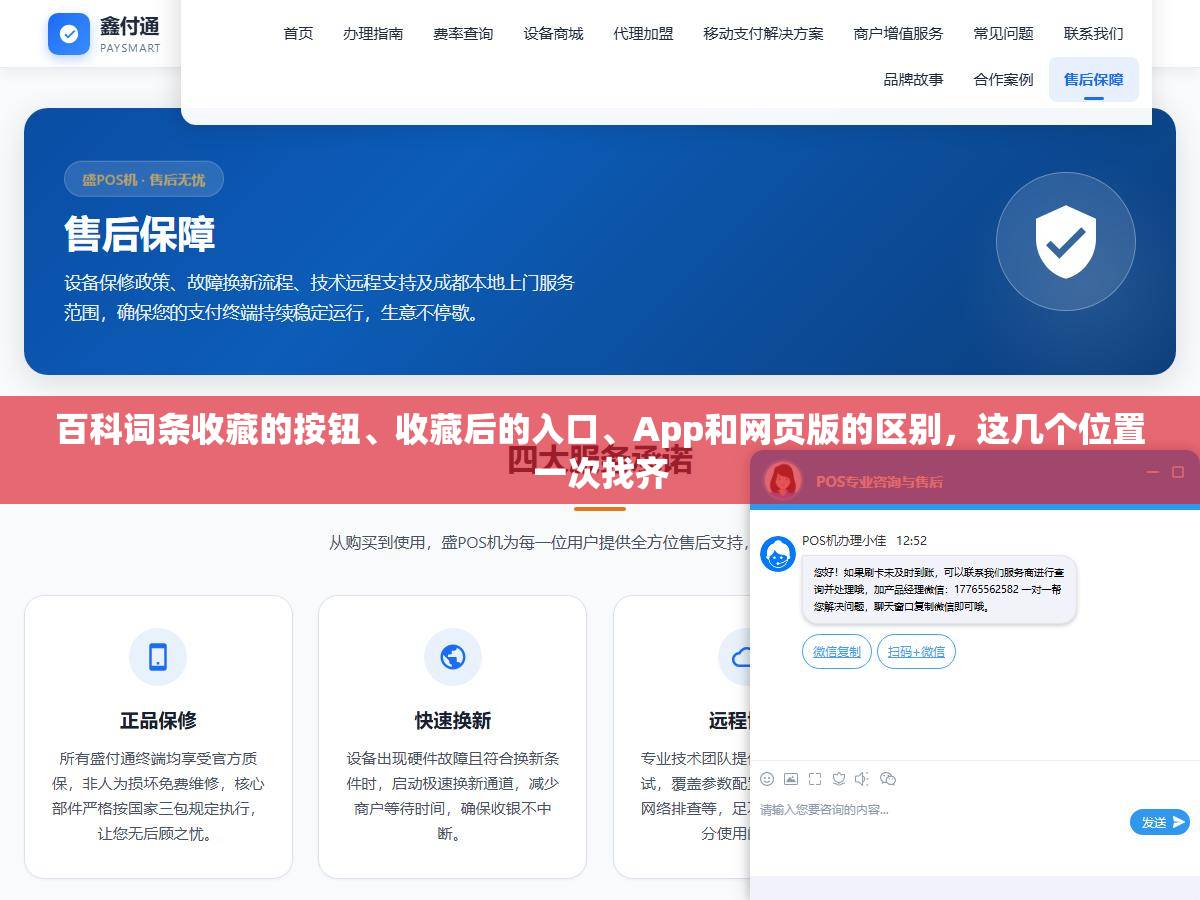Click the red-haired avatar in chat header

coord(783,480)
